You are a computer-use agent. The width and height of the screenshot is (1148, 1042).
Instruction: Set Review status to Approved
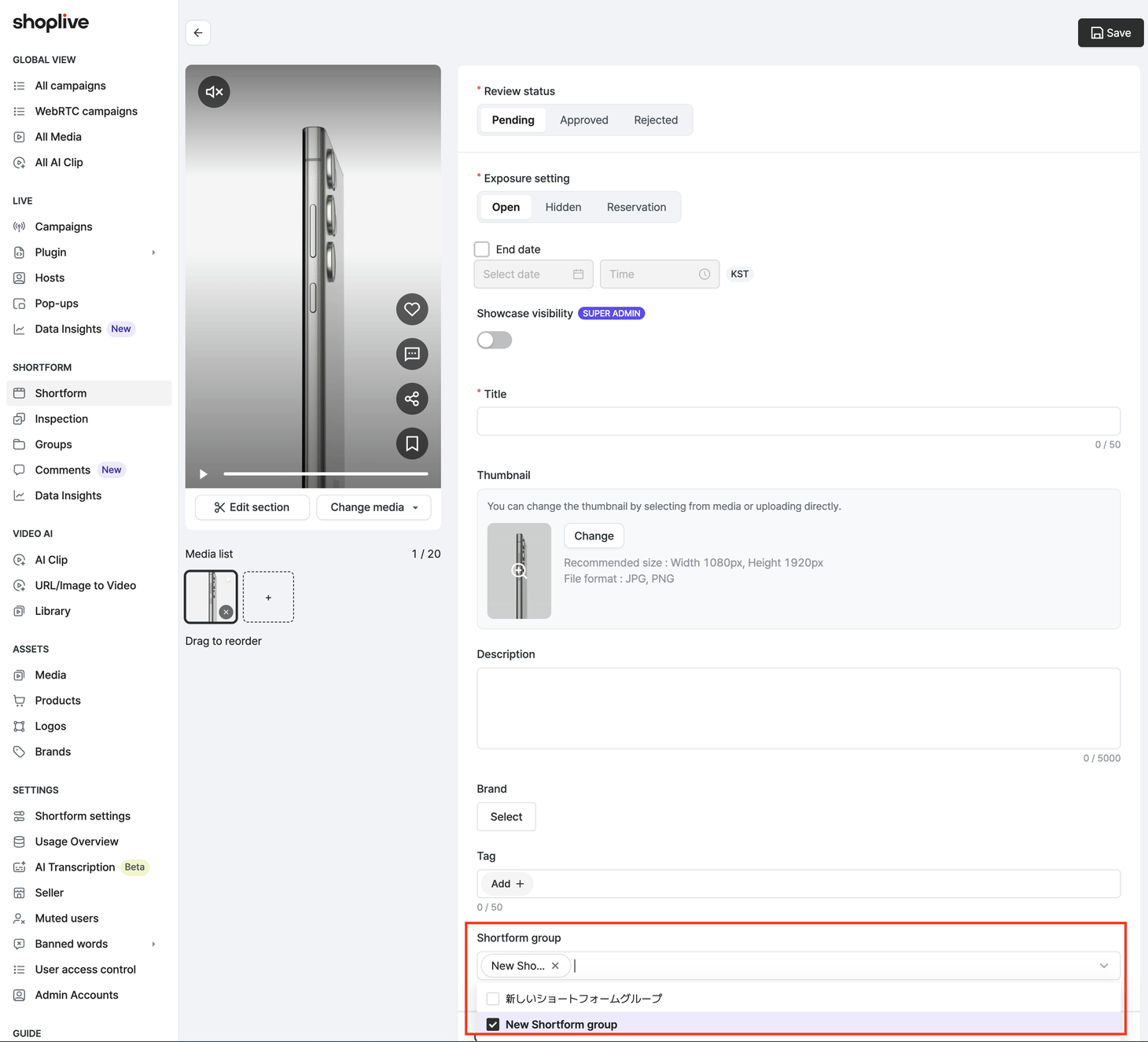(x=584, y=120)
